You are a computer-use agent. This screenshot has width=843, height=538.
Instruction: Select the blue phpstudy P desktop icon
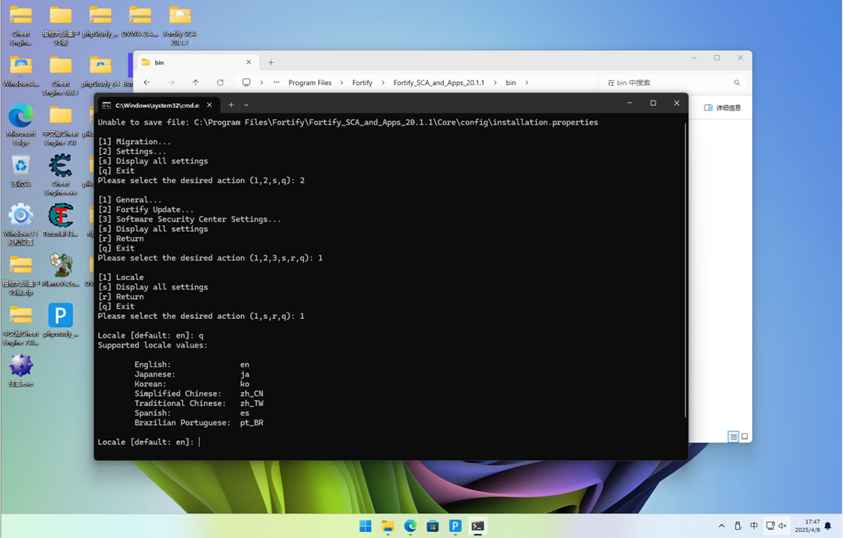[x=60, y=320]
